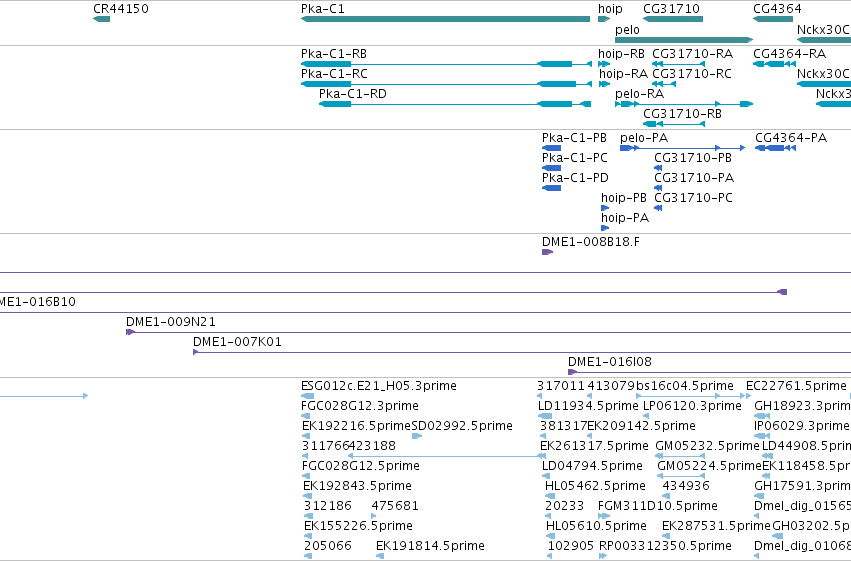Click the CG31710-PA protein label
The image size is (851, 561).
coord(694,178)
